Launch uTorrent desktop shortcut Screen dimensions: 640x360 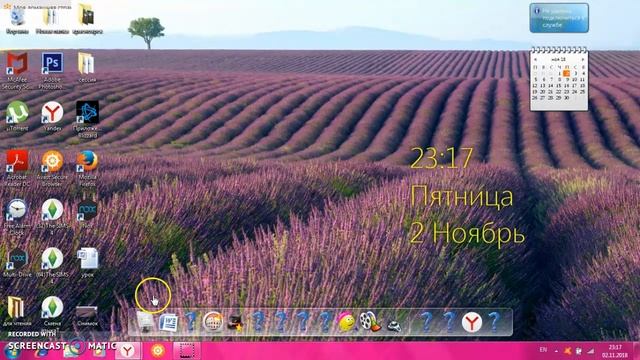17,116
